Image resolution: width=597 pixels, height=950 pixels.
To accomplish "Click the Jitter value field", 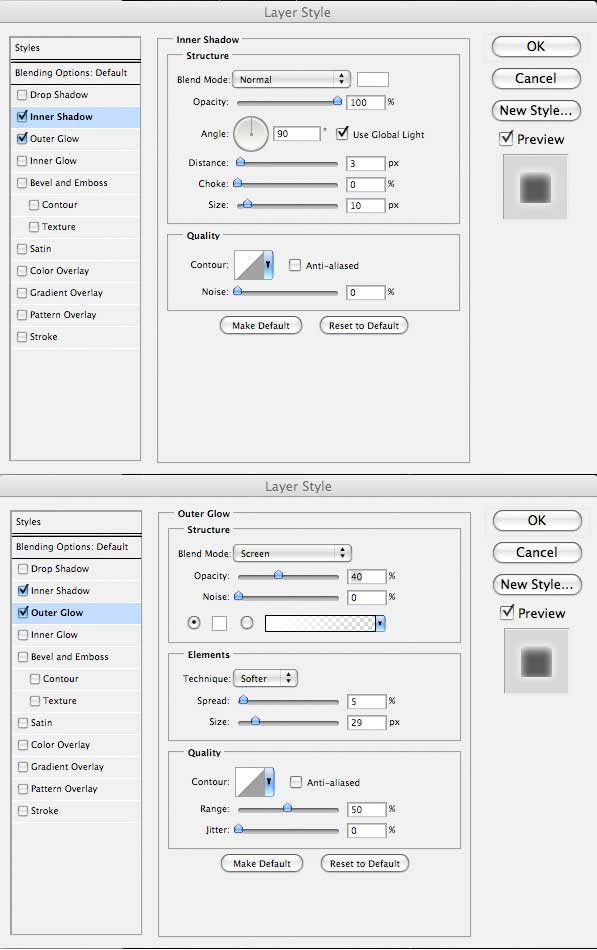I will tap(367, 831).
